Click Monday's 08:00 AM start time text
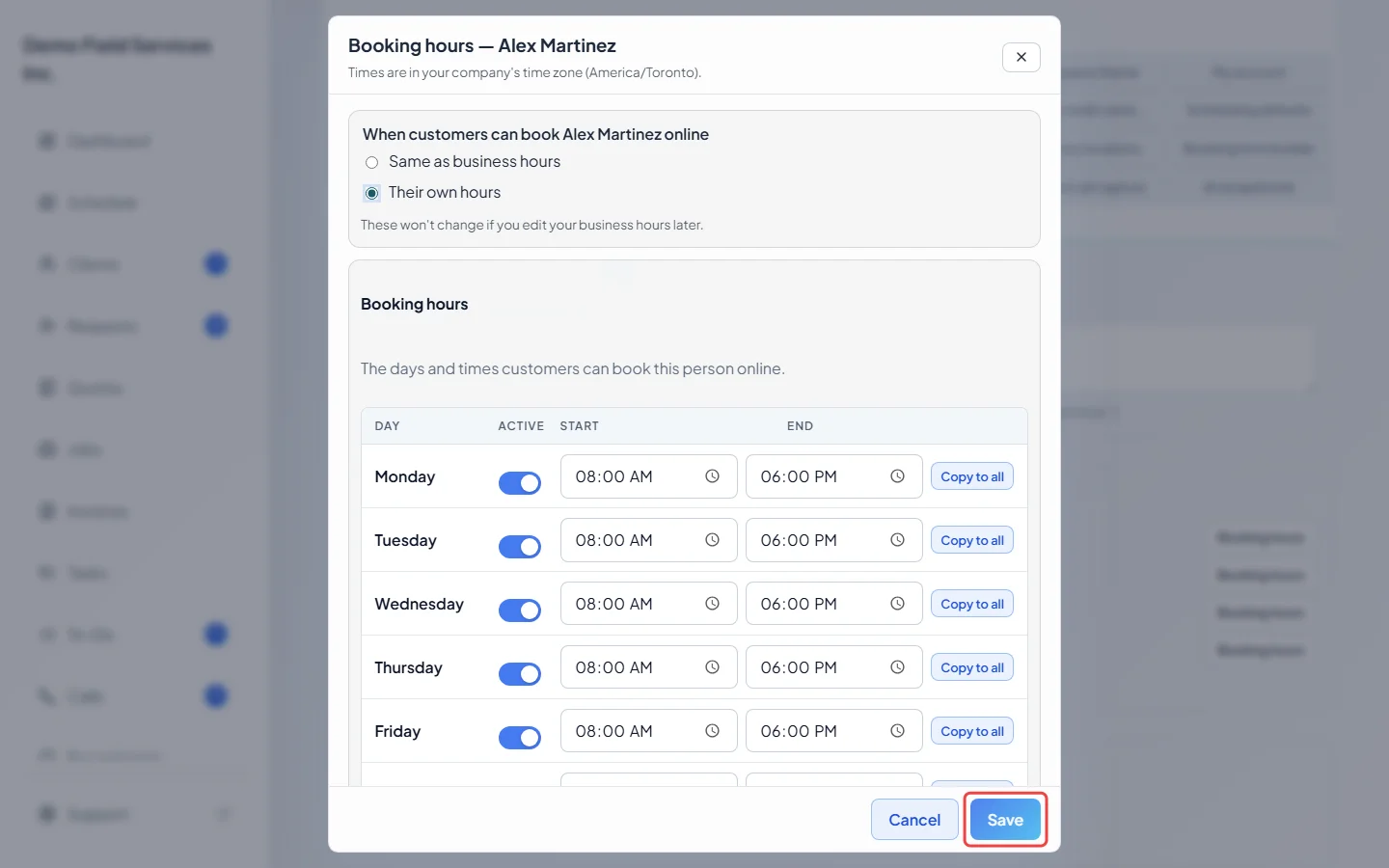This screenshot has width=1389, height=868. coord(614,476)
